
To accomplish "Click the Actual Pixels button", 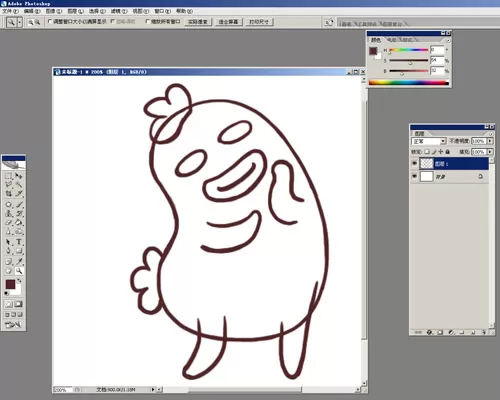I will (x=198, y=22).
